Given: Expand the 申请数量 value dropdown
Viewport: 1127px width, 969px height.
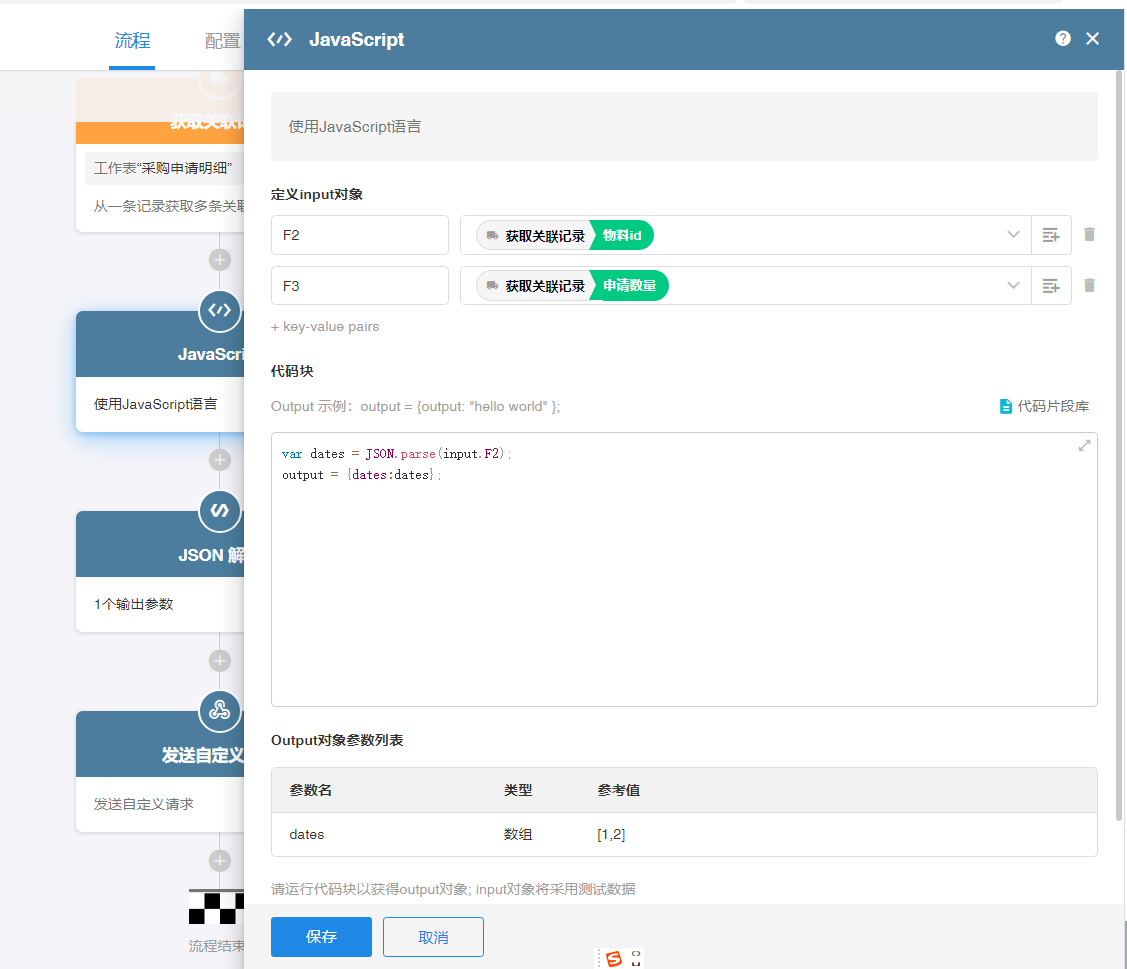Looking at the screenshot, I should (x=1013, y=286).
